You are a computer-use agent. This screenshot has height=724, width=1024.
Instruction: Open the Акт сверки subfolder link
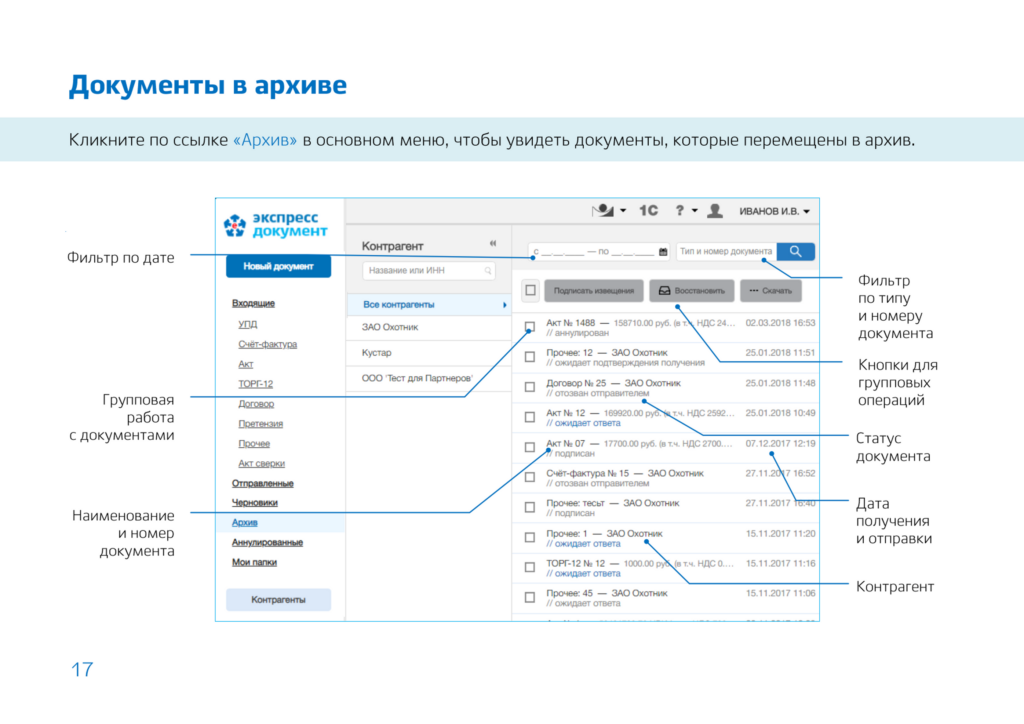(x=261, y=464)
